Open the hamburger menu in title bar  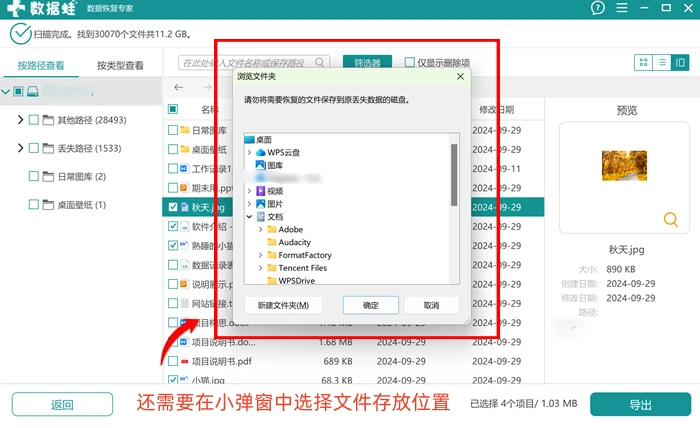tap(622, 8)
